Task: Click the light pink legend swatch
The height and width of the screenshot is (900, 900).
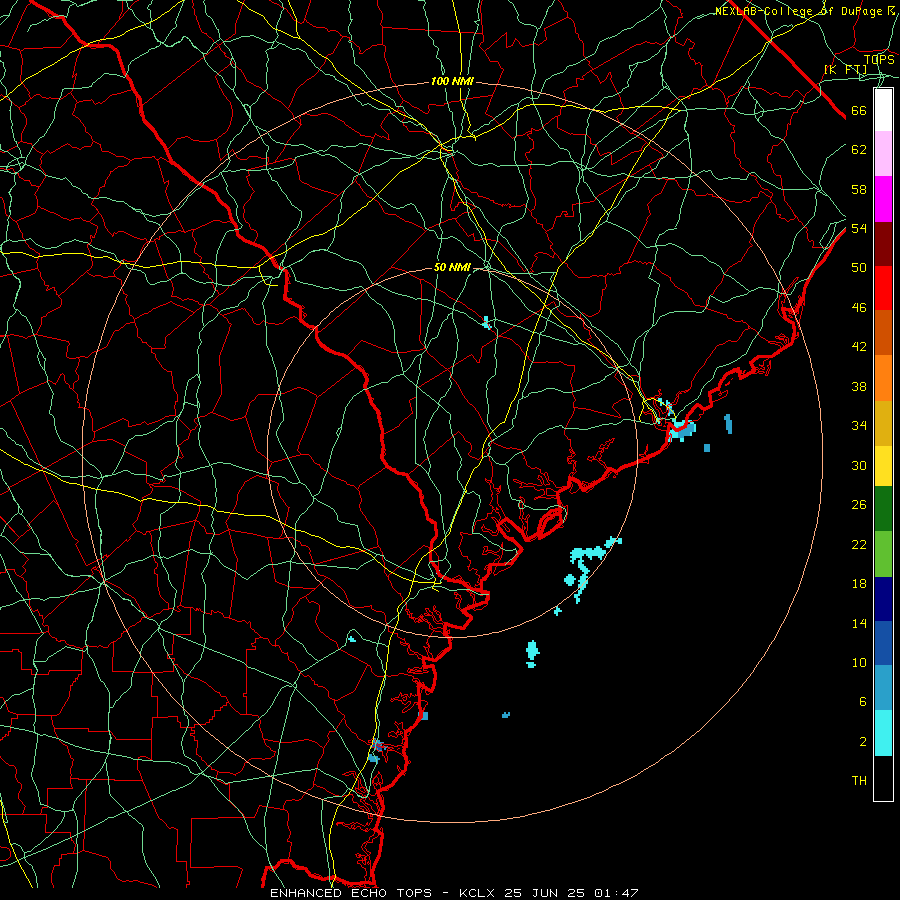Action: click(x=883, y=154)
